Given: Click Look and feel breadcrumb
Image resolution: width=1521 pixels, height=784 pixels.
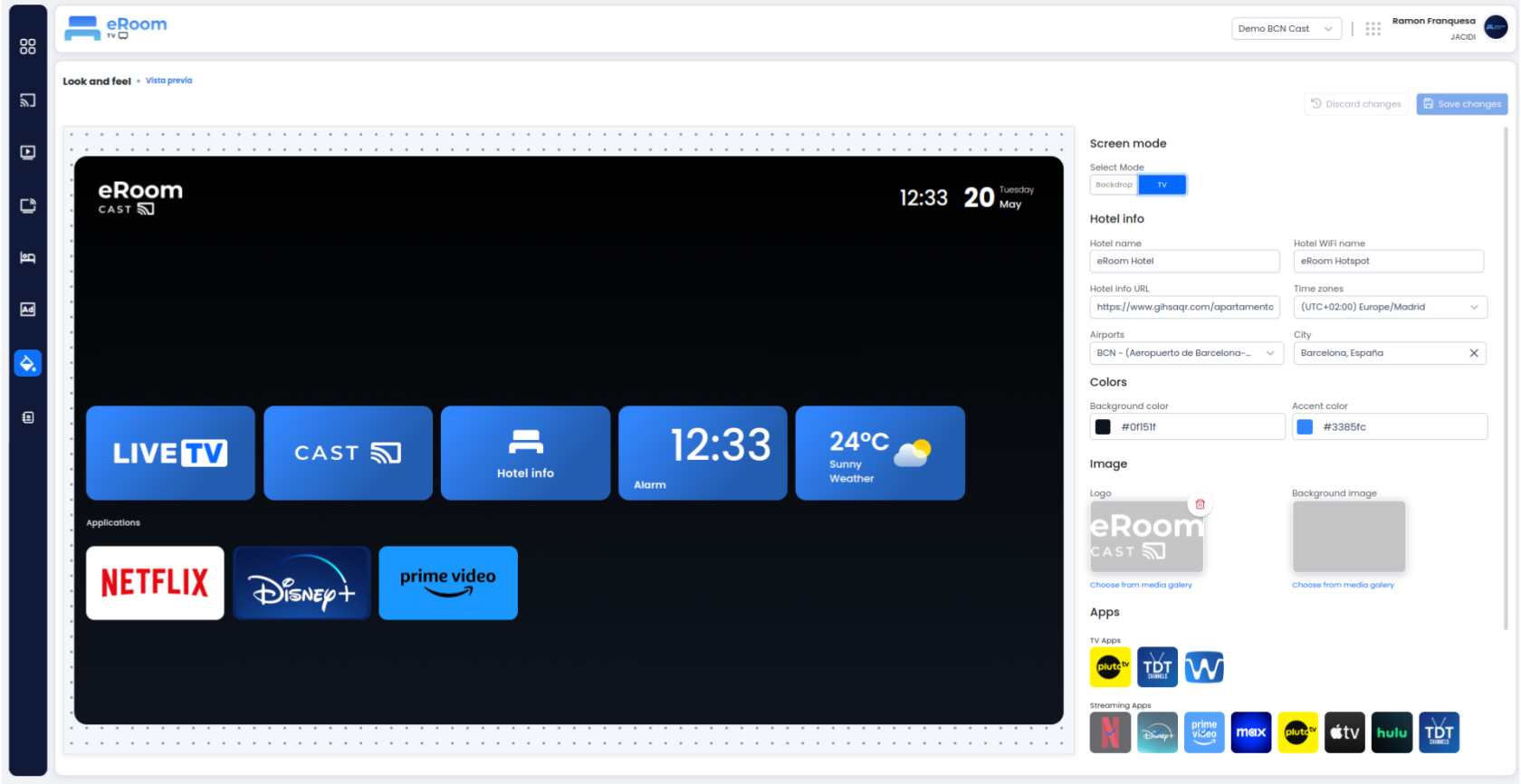Looking at the screenshot, I should [97, 81].
